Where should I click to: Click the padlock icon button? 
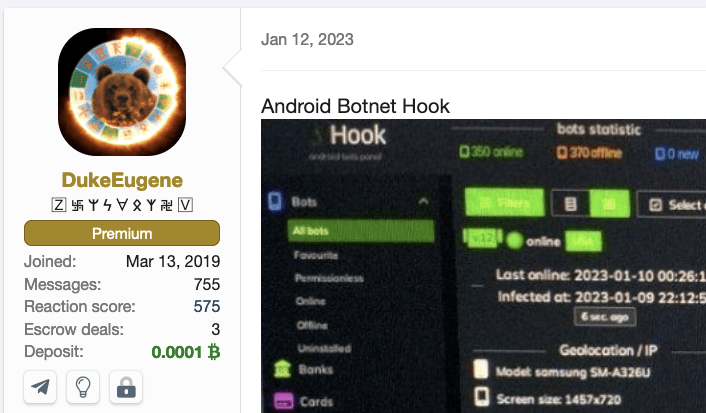126,387
